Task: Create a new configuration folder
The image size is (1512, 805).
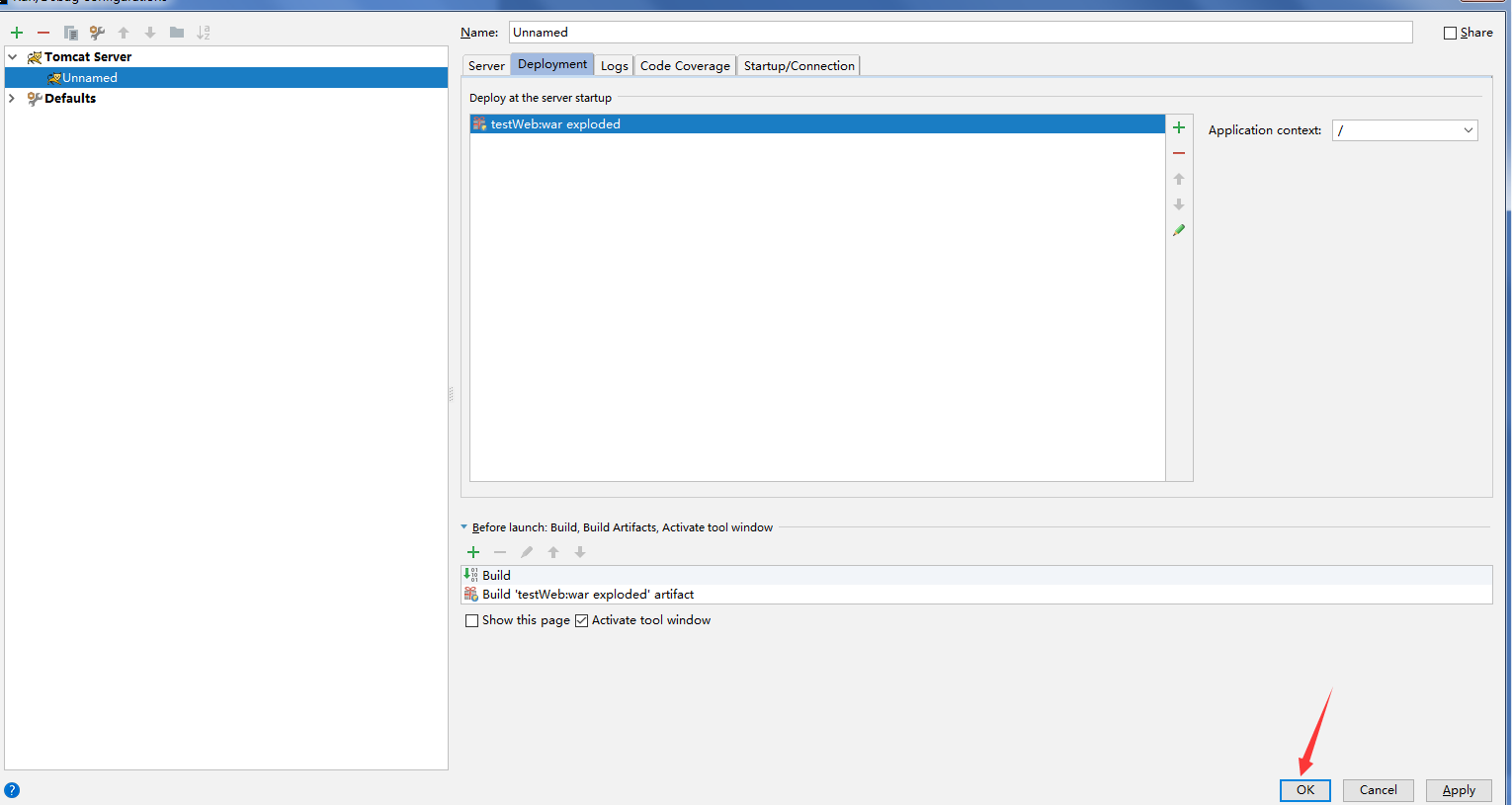Action: point(177,33)
